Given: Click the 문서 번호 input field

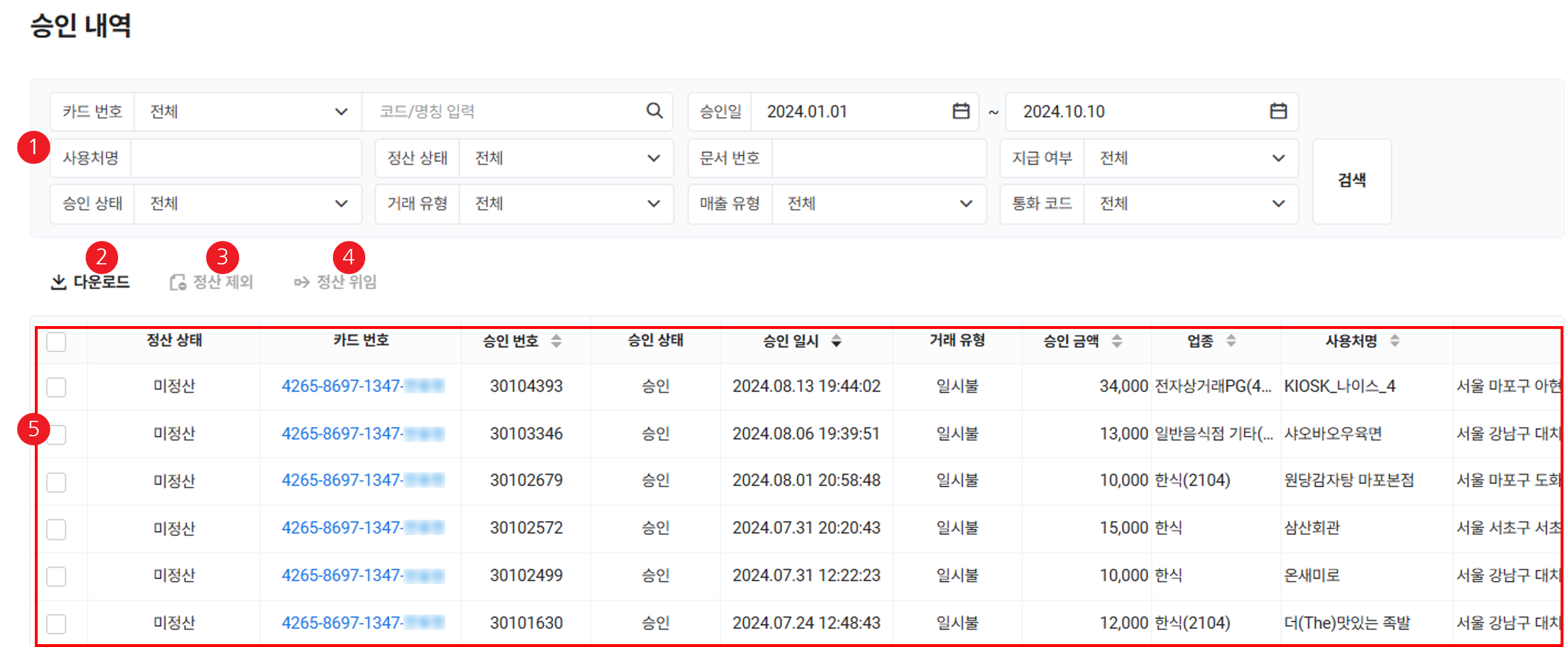Looking at the screenshot, I should [878, 158].
